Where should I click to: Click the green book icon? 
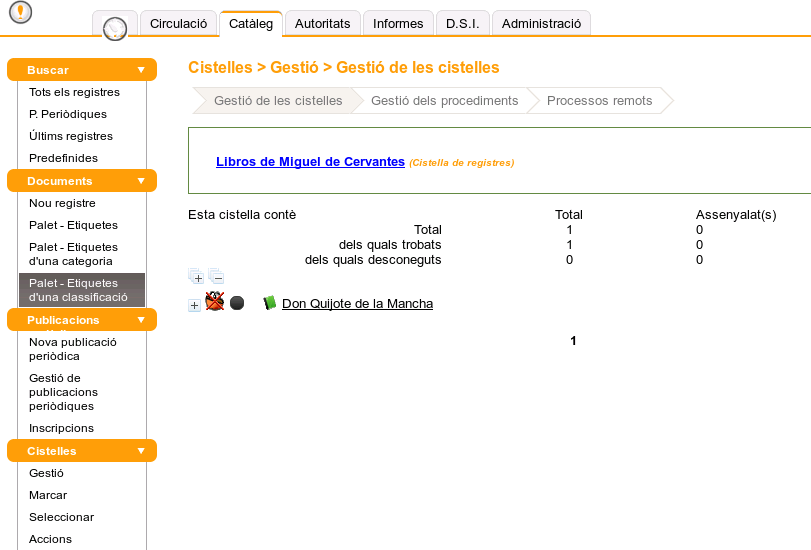[x=269, y=303]
